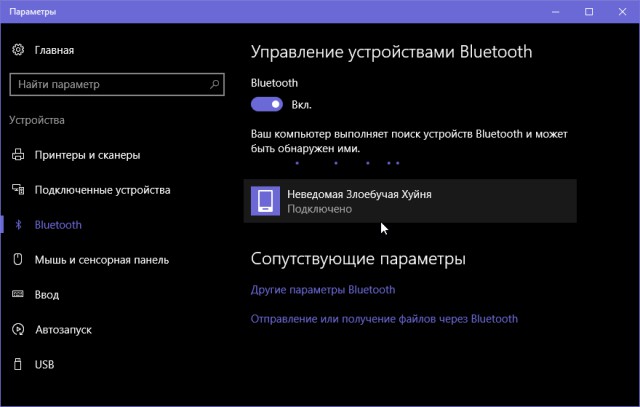Open Мышь и сенсорная панель section
This screenshot has height=407, width=640.
[x=102, y=260]
